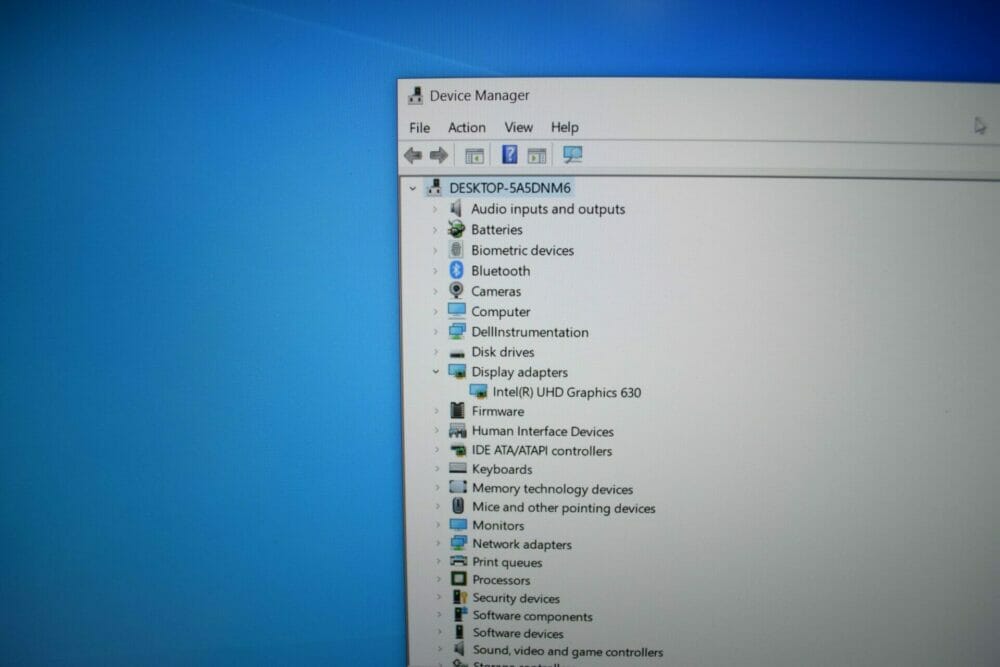Click the printer icon for Print queues

[459, 561]
